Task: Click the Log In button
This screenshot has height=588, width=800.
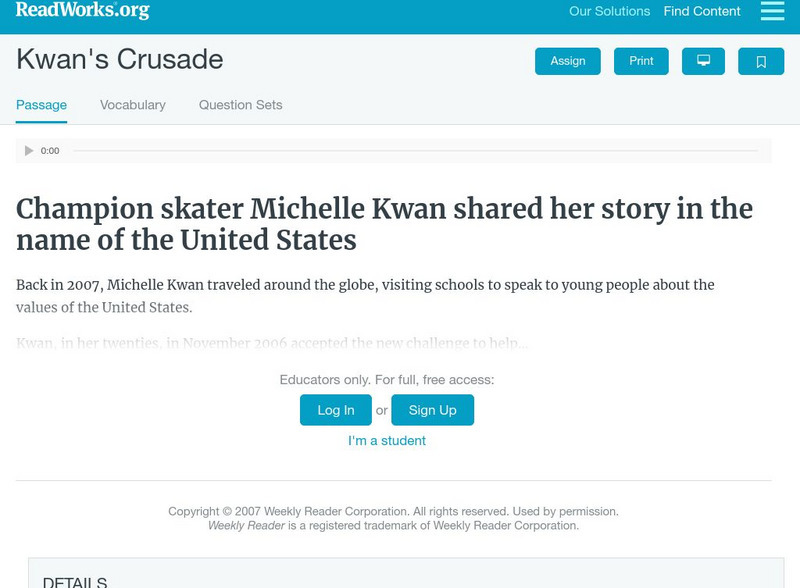Action: (335, 410)
